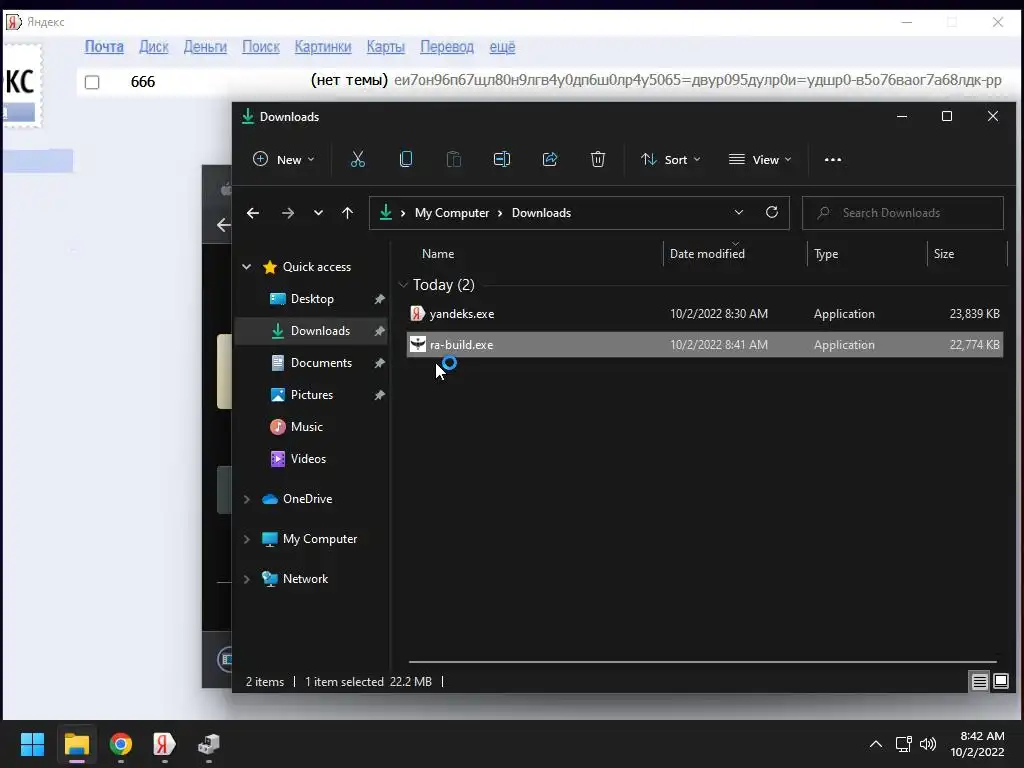The image size is (1024, 768).
Task: Click the Search Downloads field
Action: point(903,213)
